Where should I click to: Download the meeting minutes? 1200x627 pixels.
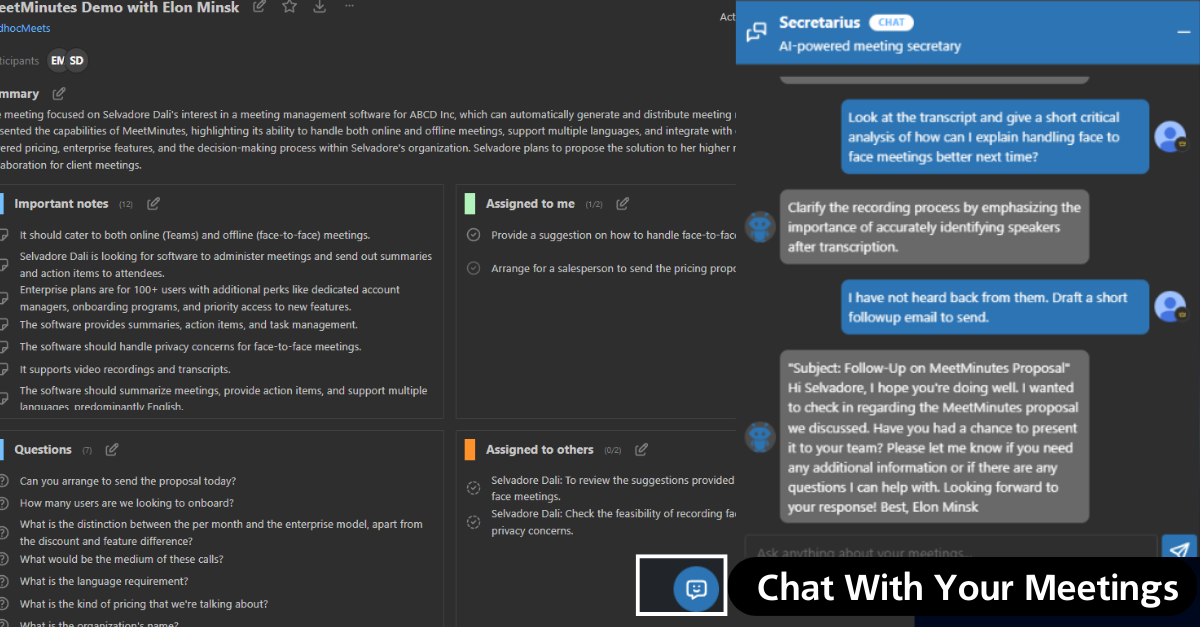tap(319, 7)
